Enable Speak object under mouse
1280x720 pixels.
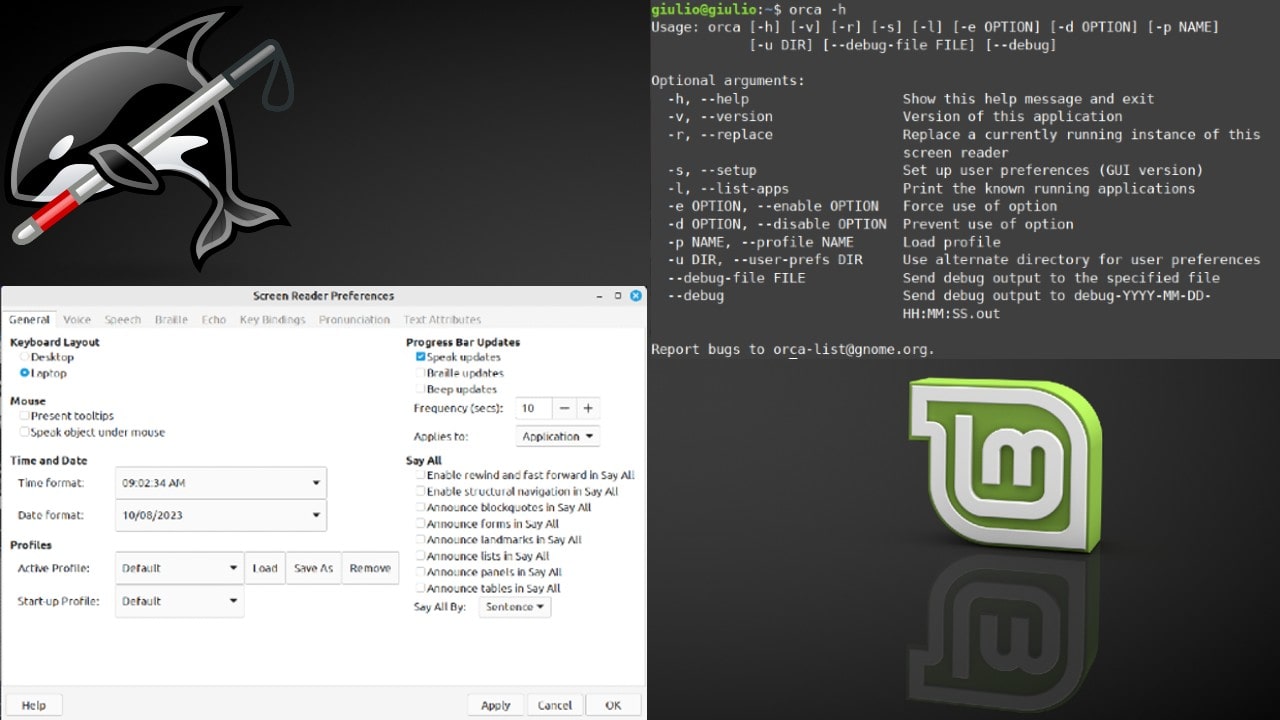coord(92,433)
